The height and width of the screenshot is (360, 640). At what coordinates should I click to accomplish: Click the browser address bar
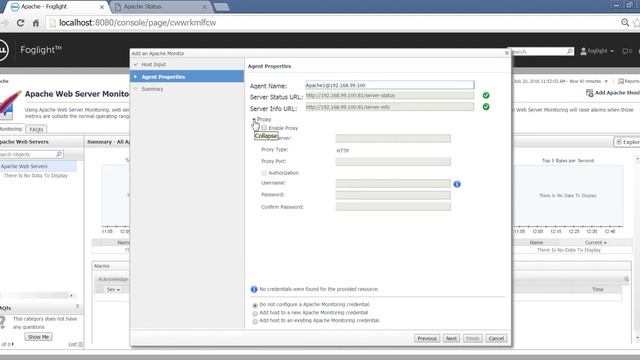tap(331, 23)
